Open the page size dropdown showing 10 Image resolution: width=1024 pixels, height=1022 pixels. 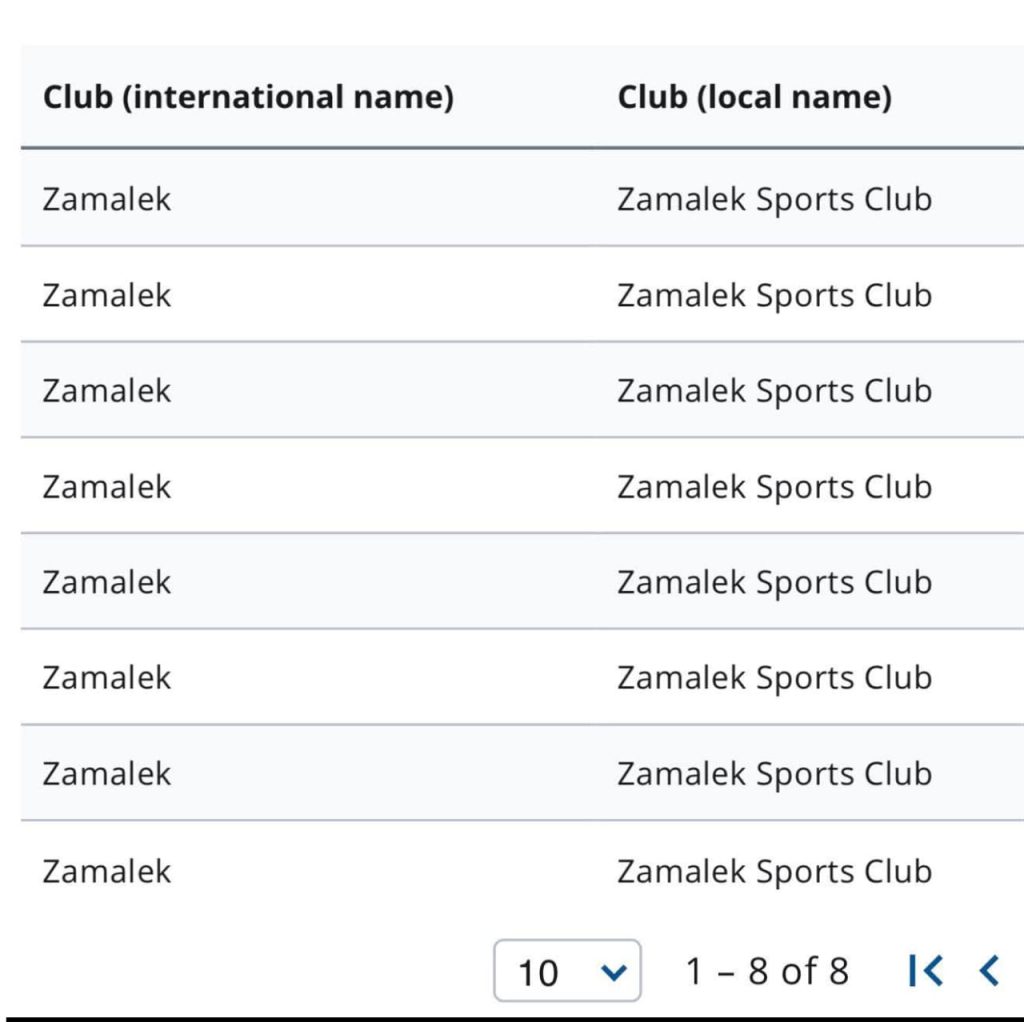point(566,969)
